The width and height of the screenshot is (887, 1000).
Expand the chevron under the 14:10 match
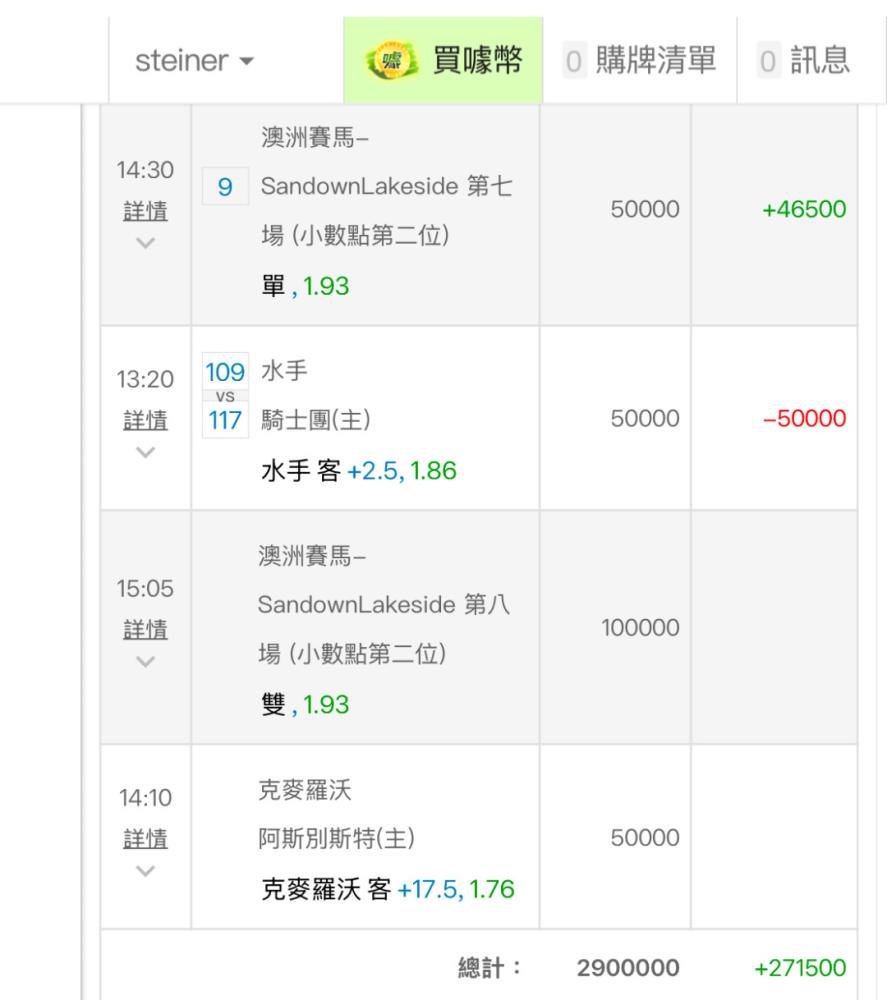[145, 869]
